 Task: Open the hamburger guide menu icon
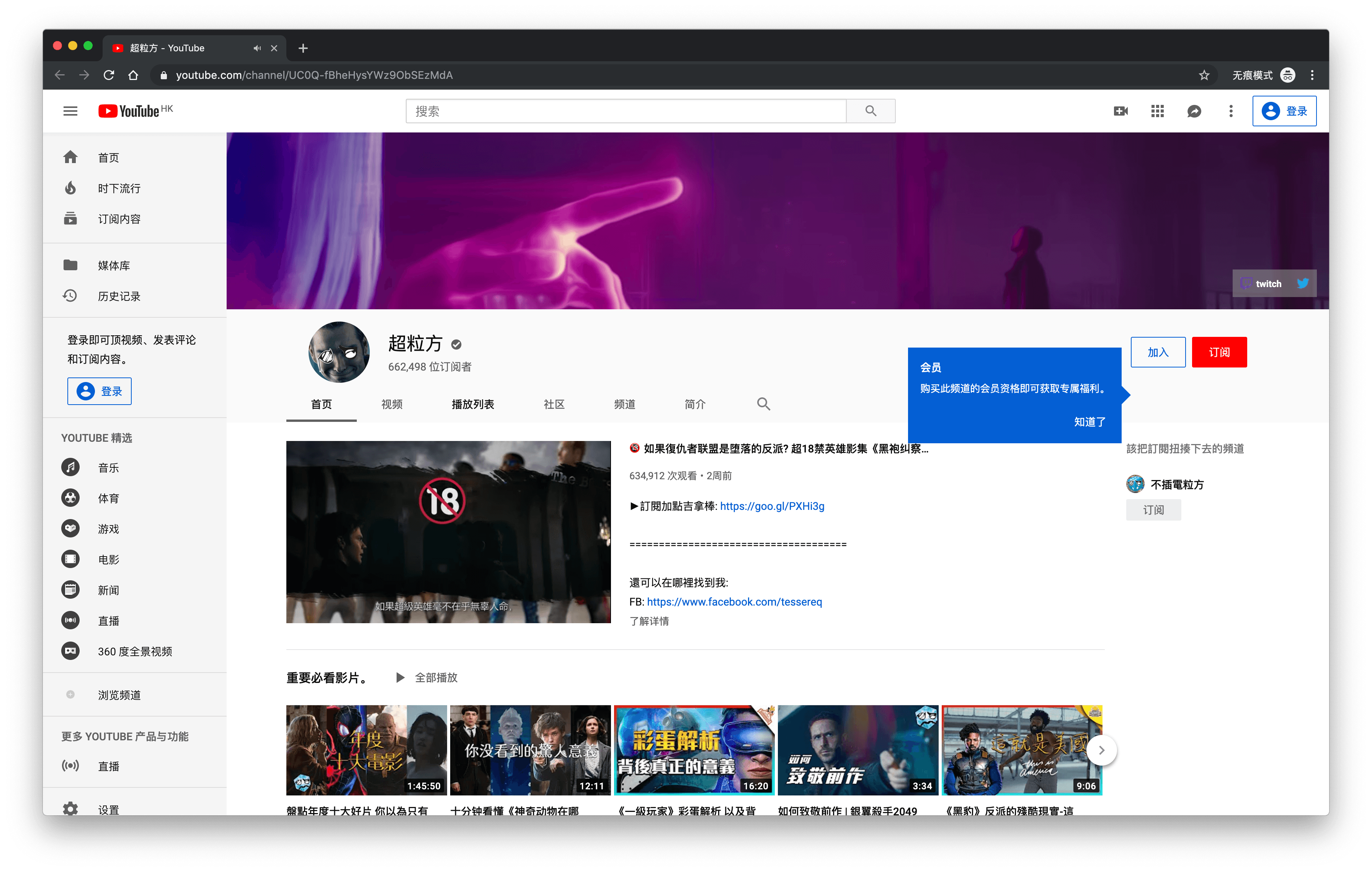(x=70, y=111)
